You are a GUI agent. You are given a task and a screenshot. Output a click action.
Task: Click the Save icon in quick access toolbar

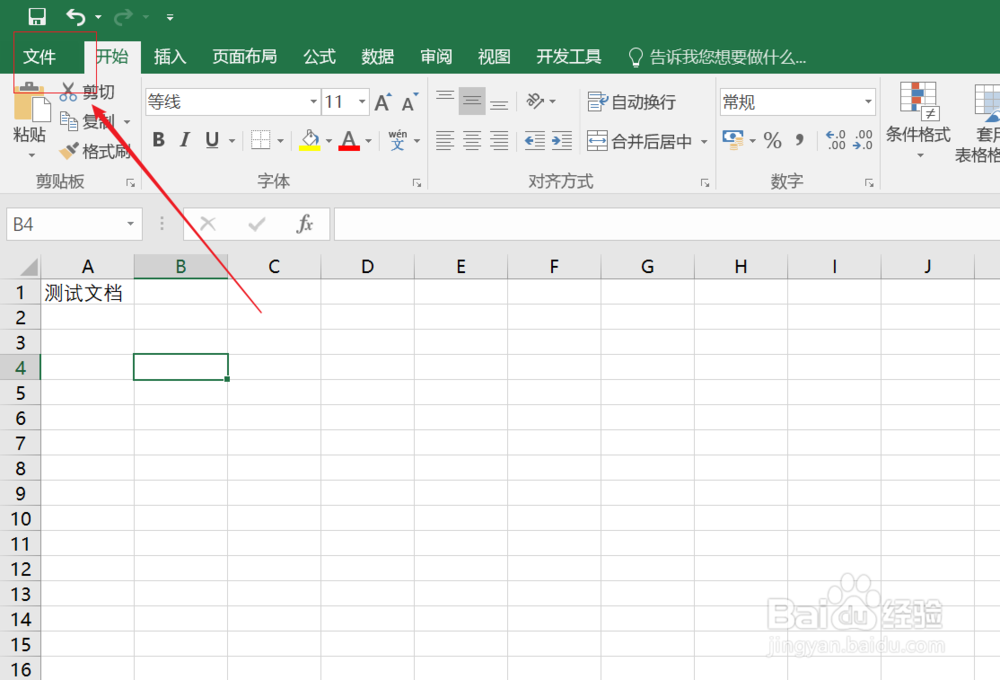(37, 17)
